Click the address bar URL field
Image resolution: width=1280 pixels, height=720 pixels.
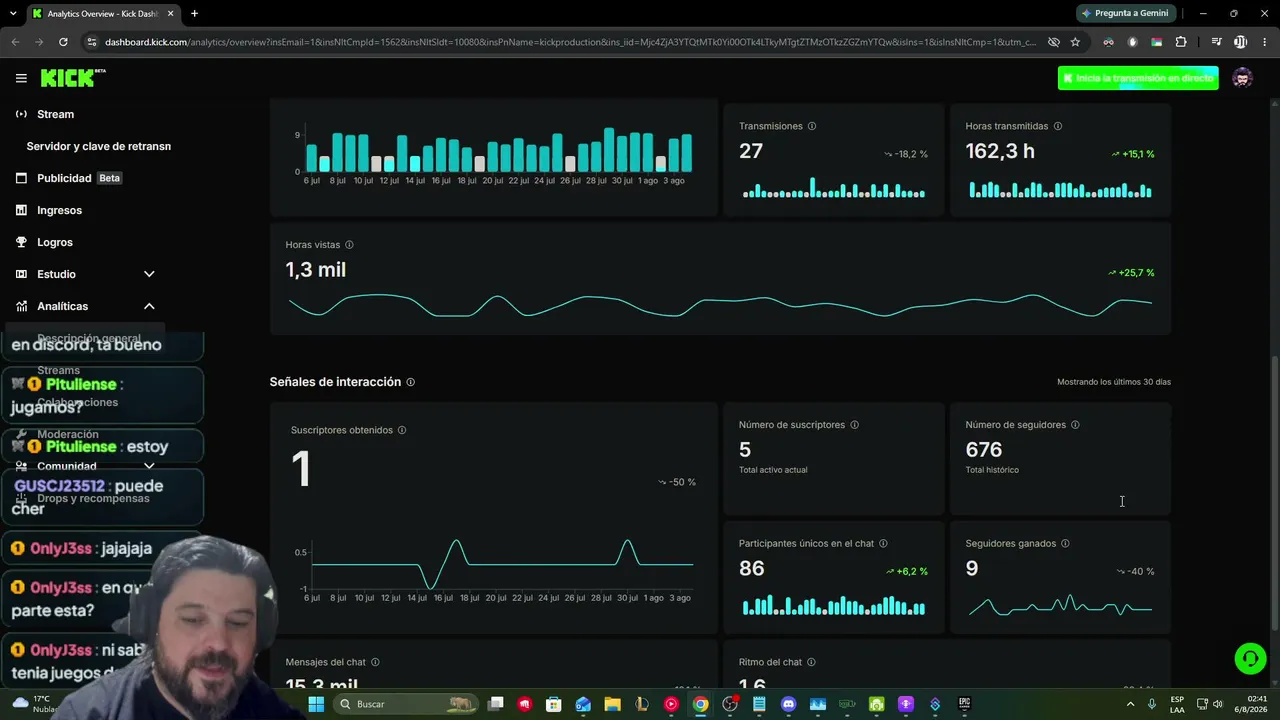point(570,42)
